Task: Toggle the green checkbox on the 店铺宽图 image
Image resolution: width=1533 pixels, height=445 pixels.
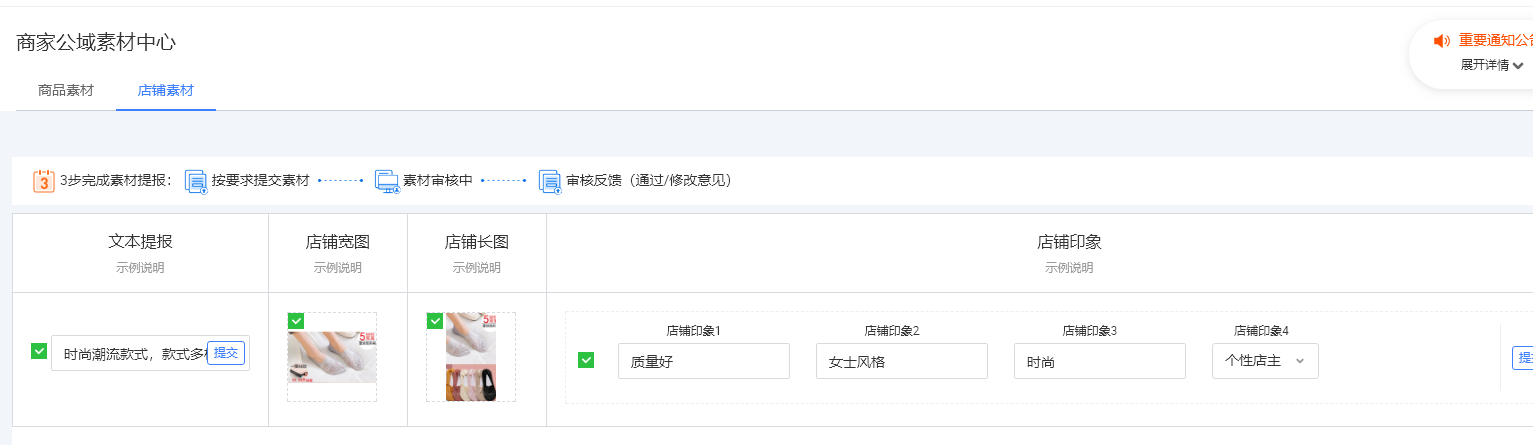Action: pos(296,321)
